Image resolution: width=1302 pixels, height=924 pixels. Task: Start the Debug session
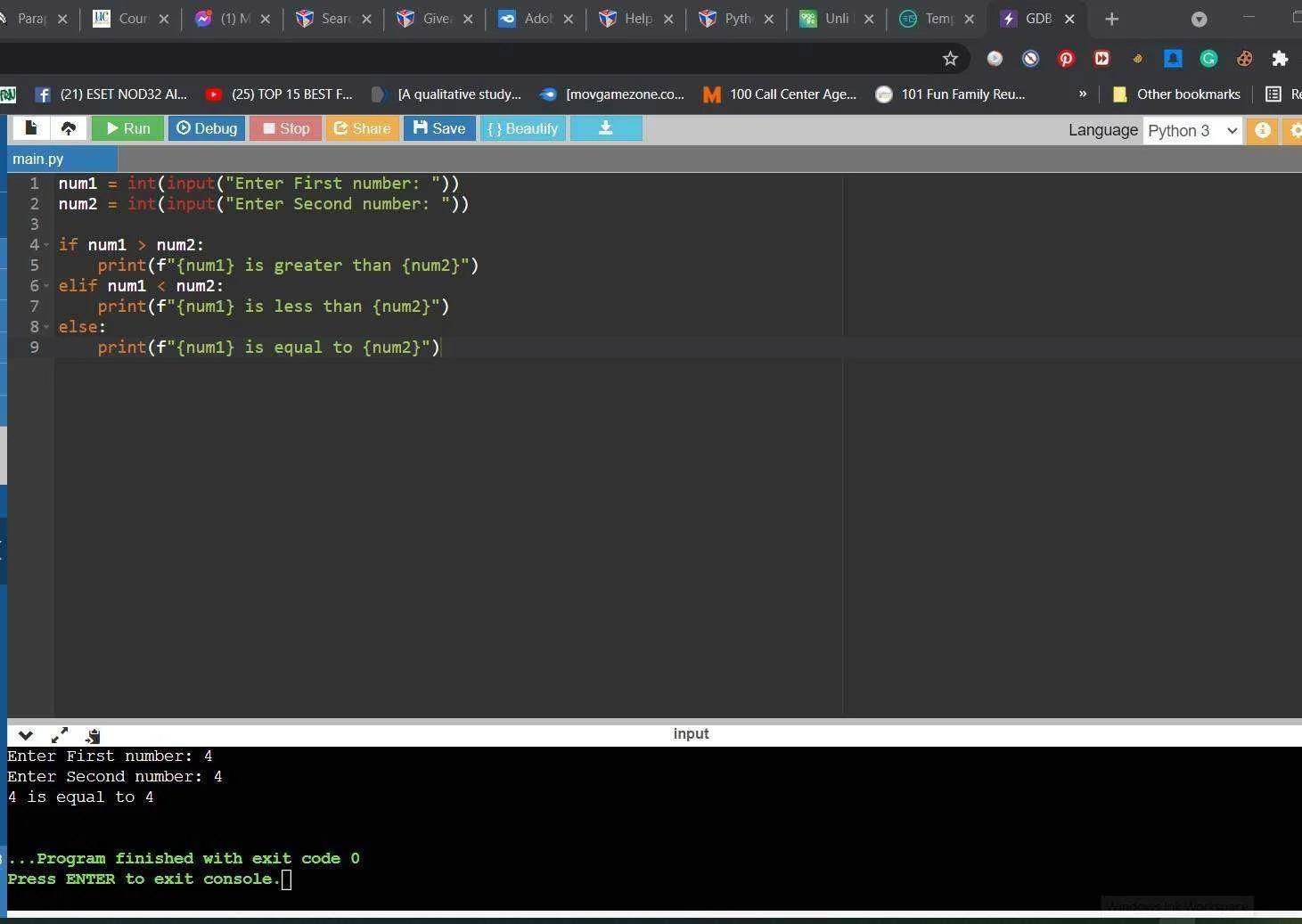pos(207,128)
